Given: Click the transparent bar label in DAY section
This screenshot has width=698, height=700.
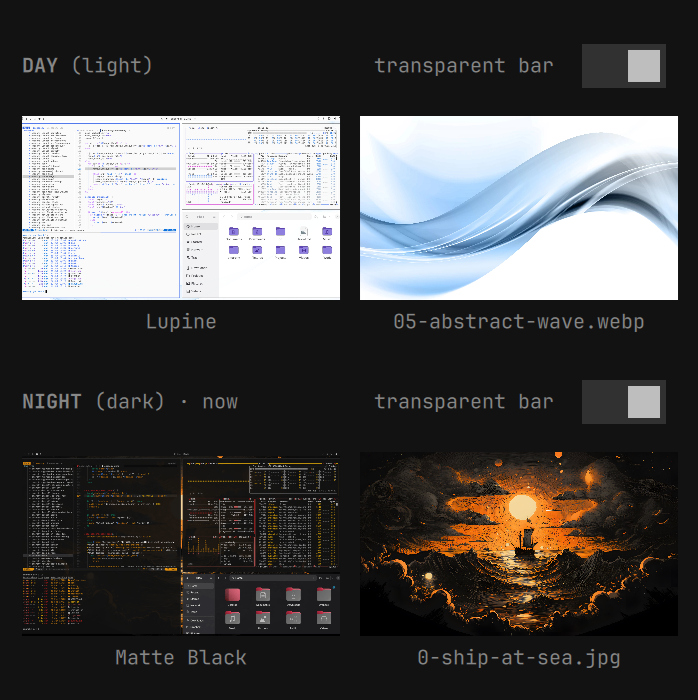Looking at the screenshot, I should click(x=464, y=66).
